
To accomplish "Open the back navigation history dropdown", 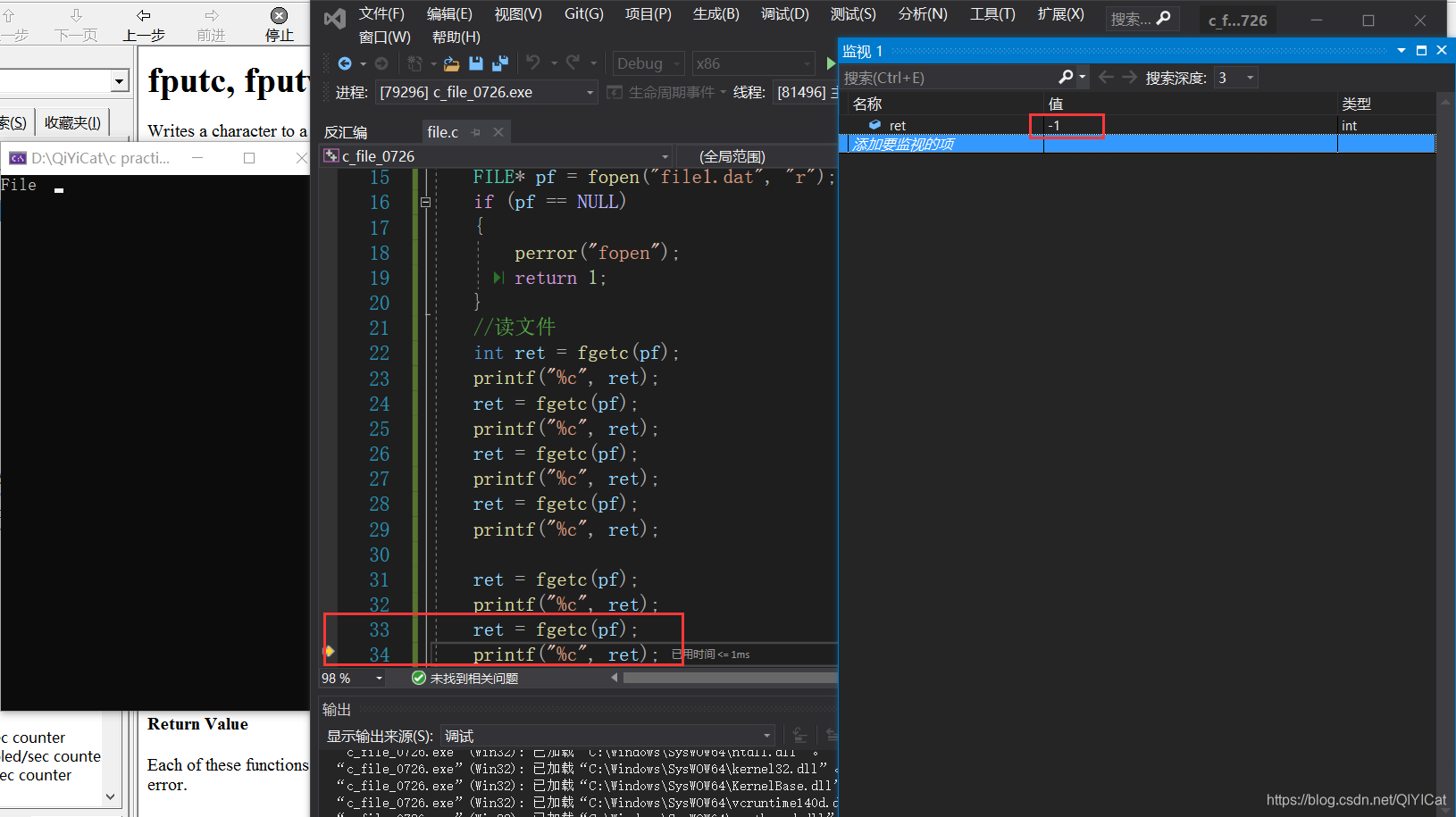I will (x=363, y=63).
